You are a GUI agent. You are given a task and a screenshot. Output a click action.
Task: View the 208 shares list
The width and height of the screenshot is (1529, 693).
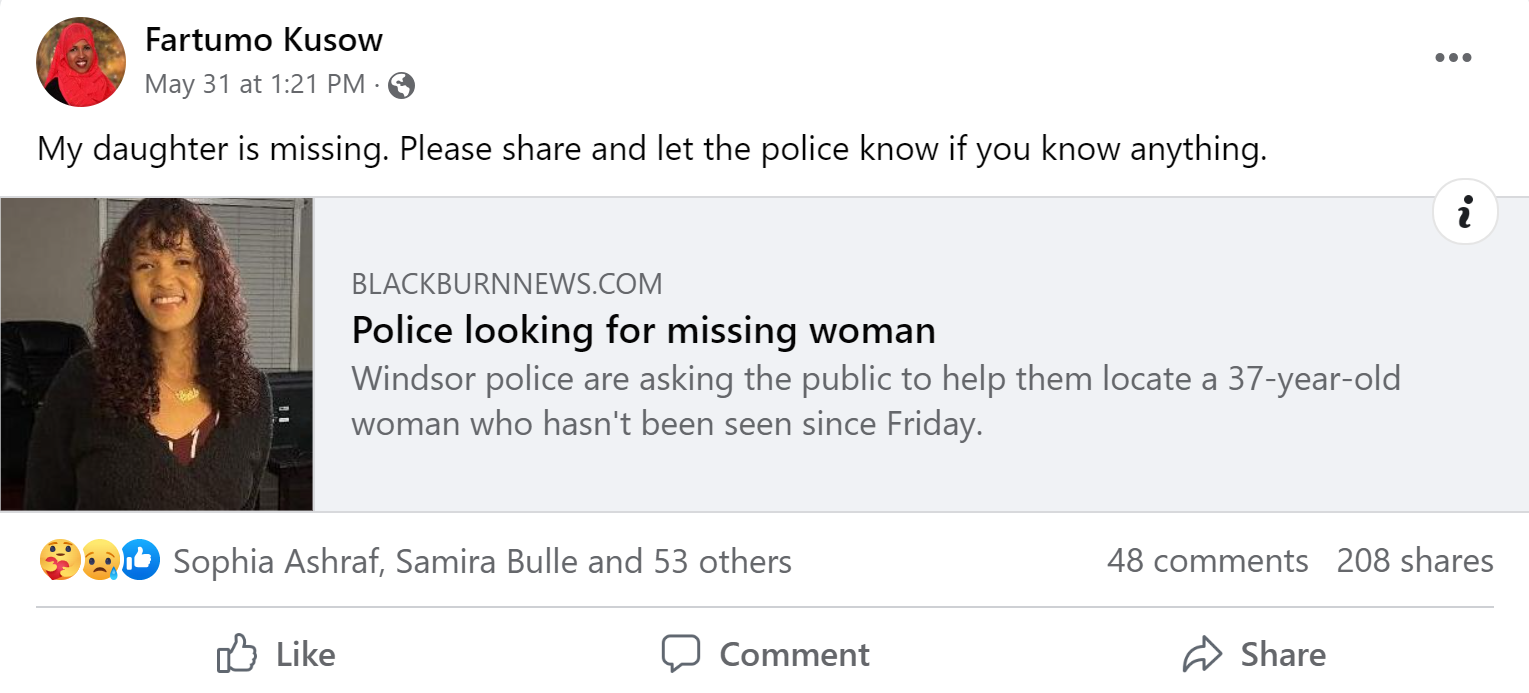coord(1415,561)
